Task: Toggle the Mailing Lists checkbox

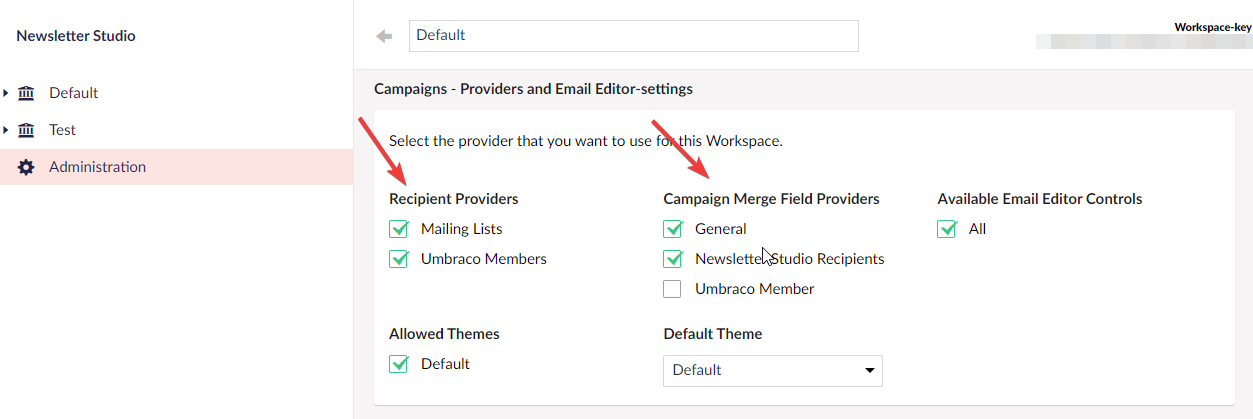Action: pos(399,229)
